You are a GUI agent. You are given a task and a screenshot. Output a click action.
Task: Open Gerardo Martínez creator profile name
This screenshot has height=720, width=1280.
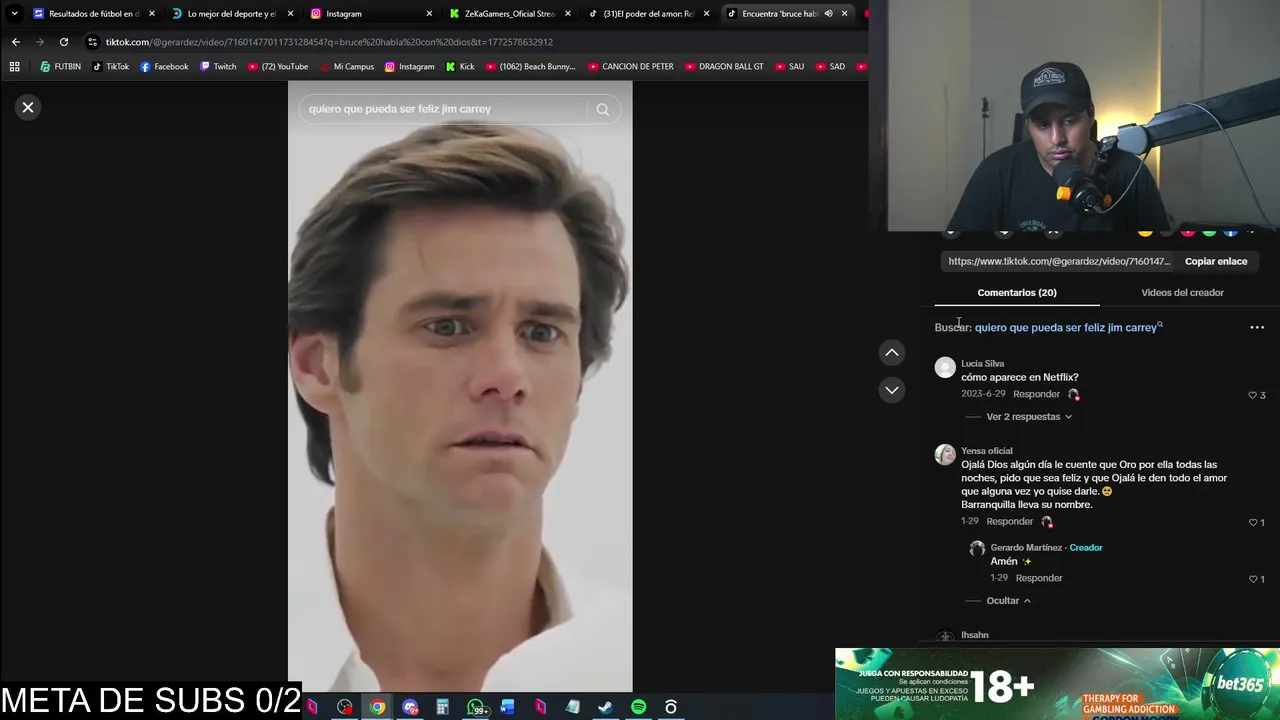click(x=1026, y=548)
